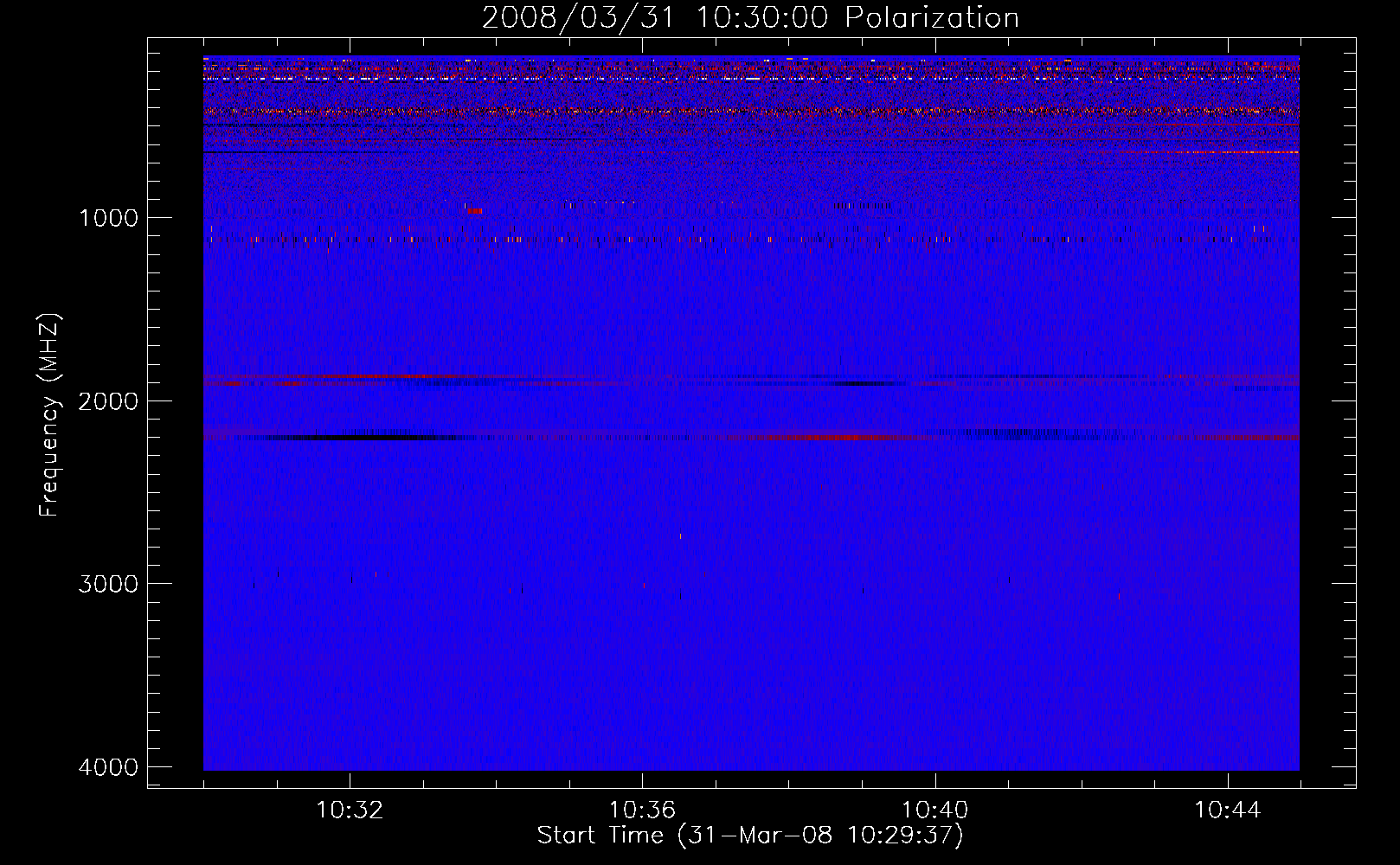Click the 10:32 time tick label
The width and height of the screenshot is (1400, 865).
point(350,811)
